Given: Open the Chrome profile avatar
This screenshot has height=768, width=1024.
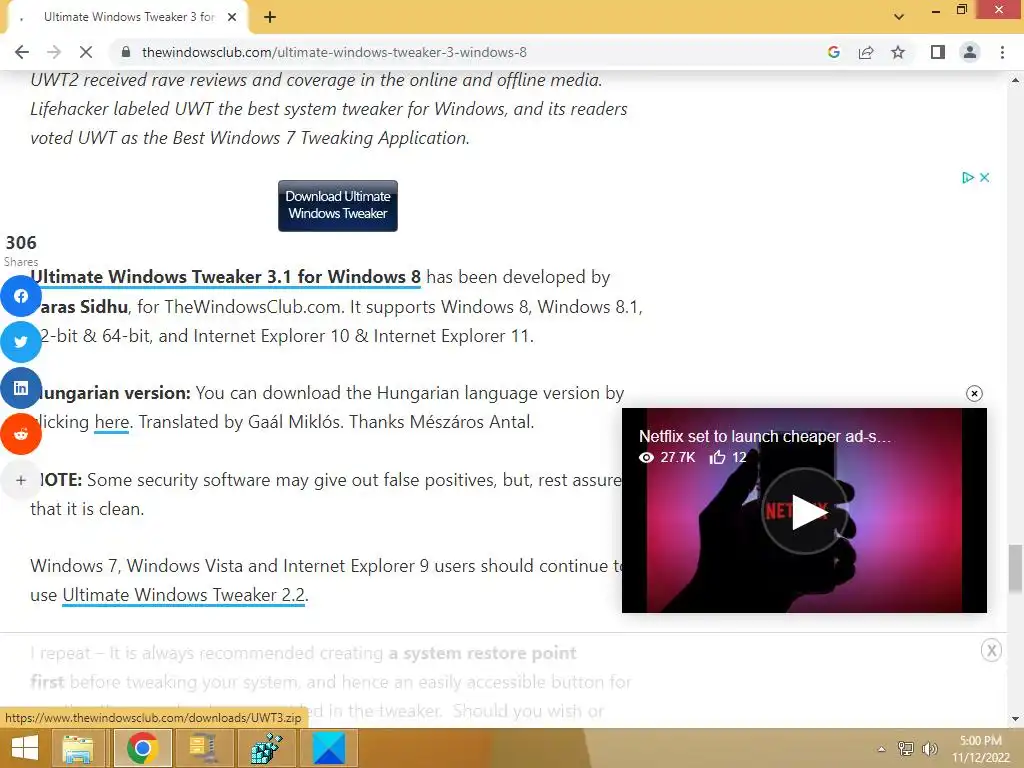Looking at the screenshot, I should coord(970,52).
